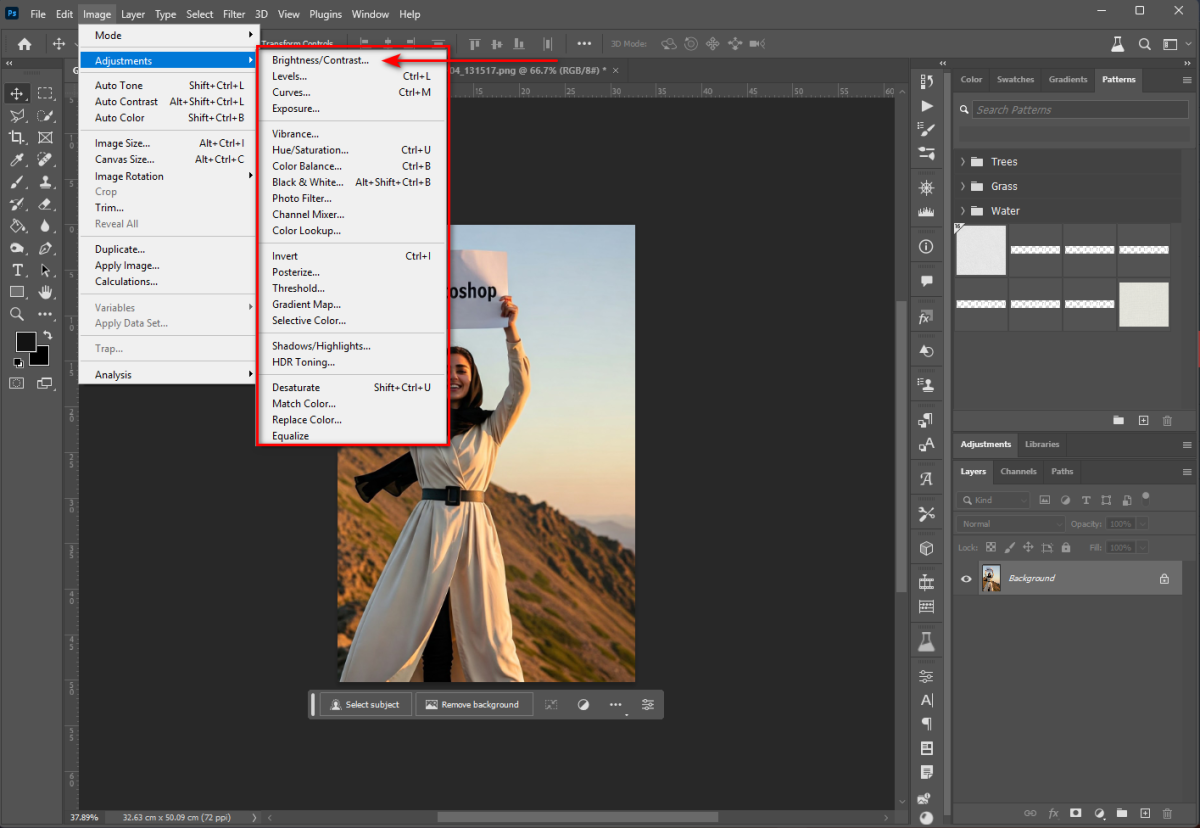Open the Filter menu
This screenshot has width=1200, height=828.
tap(234, 14)
